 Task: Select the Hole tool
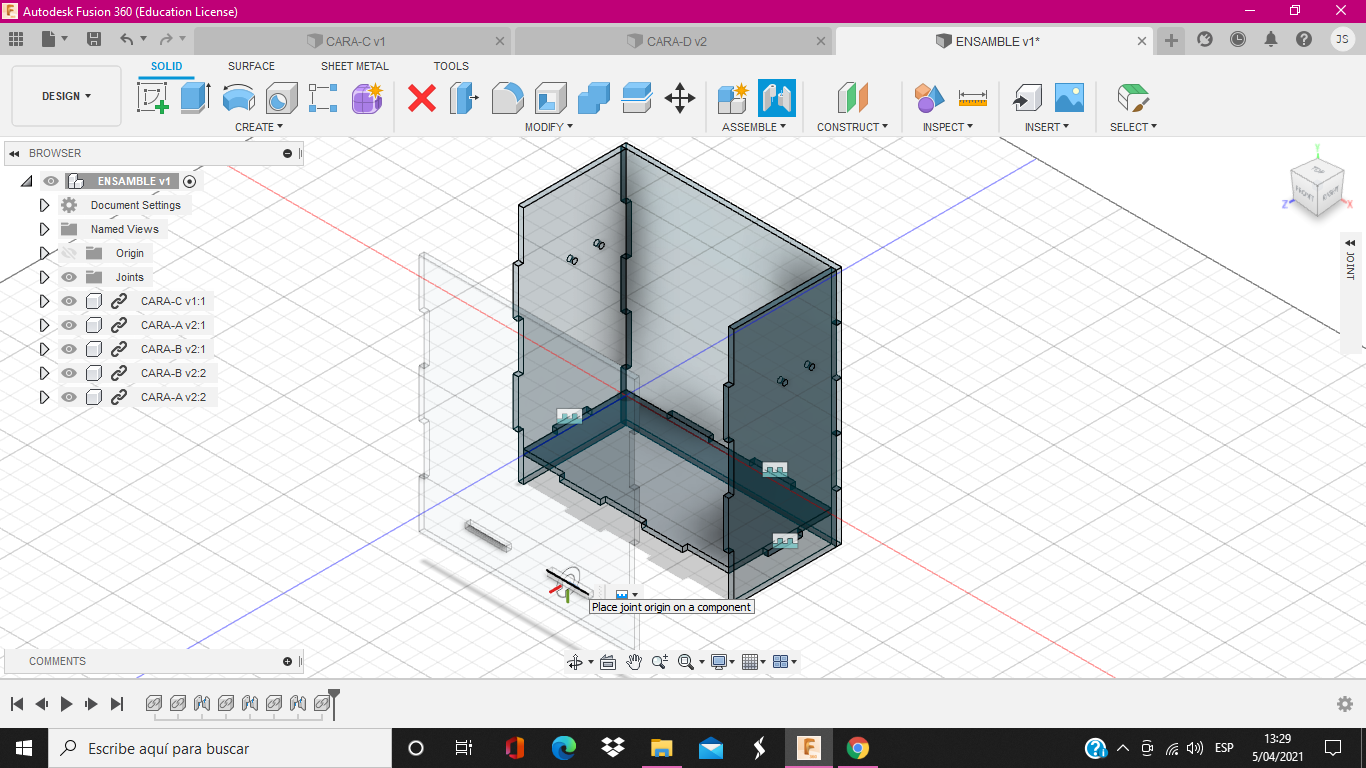[281, 98]
